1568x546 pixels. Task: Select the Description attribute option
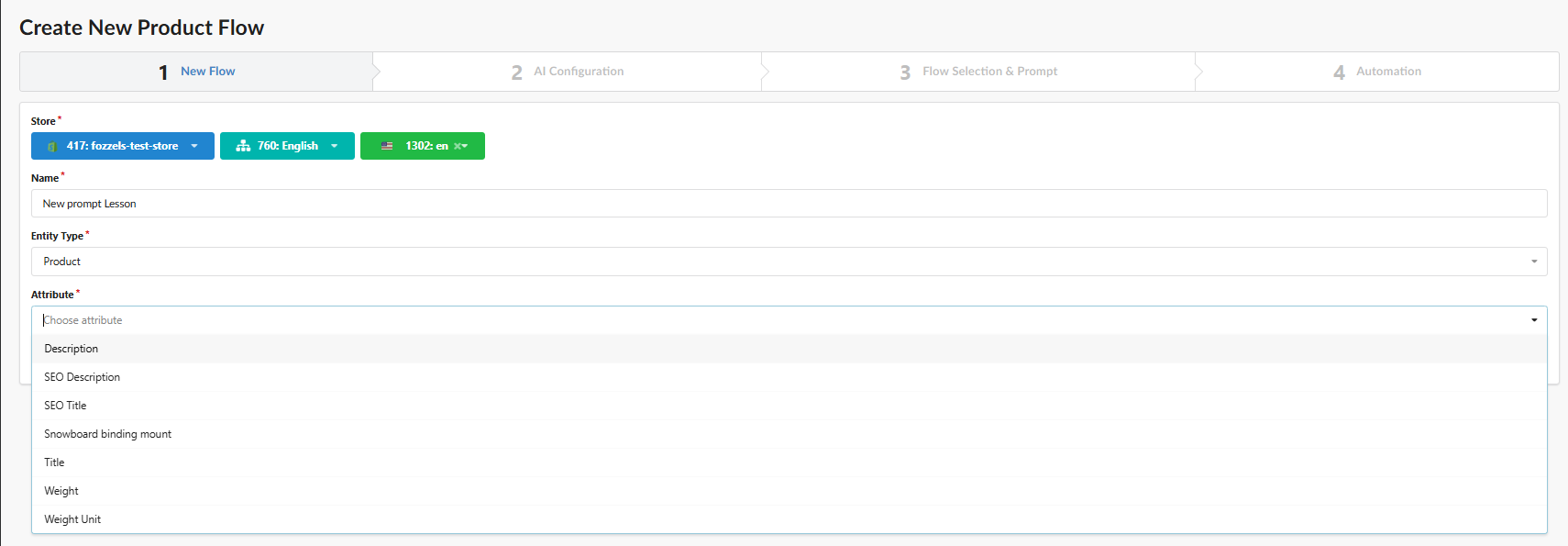pyautogui.click(x=790, y=349)
